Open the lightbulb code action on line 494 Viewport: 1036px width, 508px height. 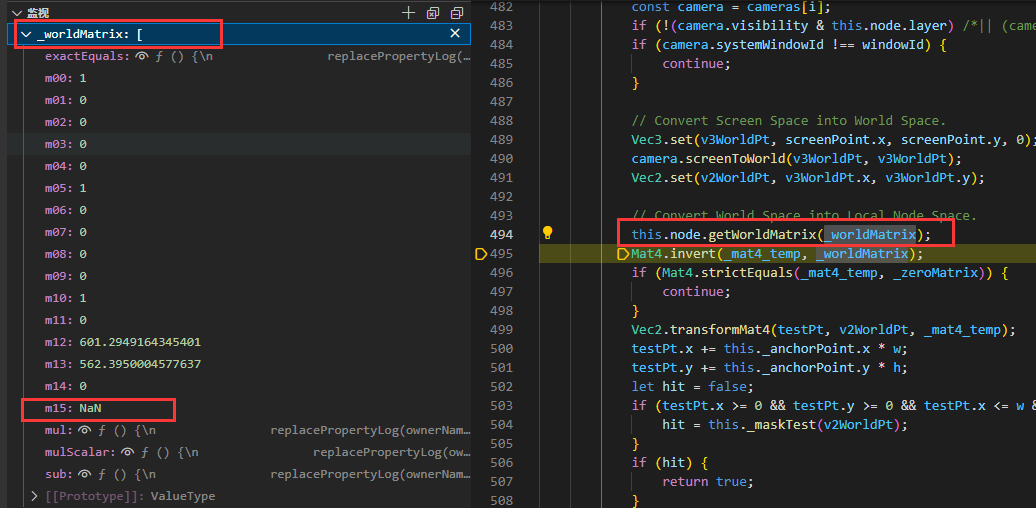click(547, 232)
